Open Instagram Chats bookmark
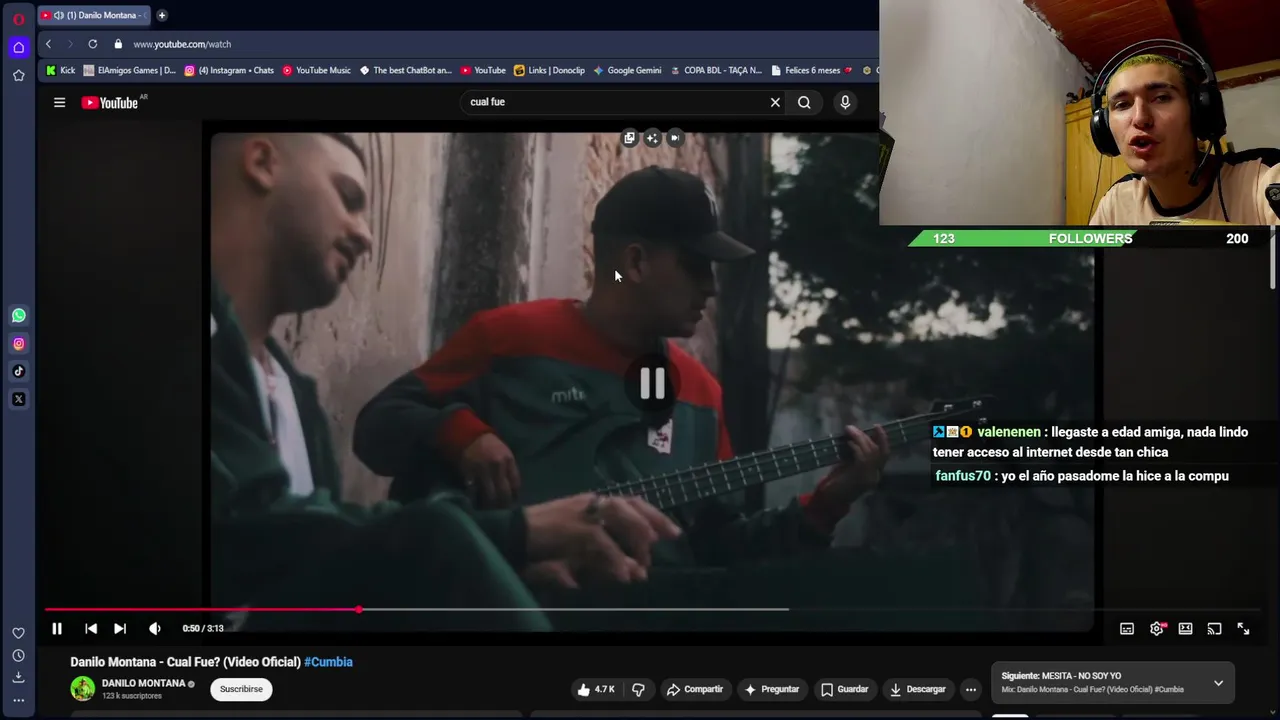The height and width of the screenshot is (720, 1280). pyautogui.click(x=229, y=70)
